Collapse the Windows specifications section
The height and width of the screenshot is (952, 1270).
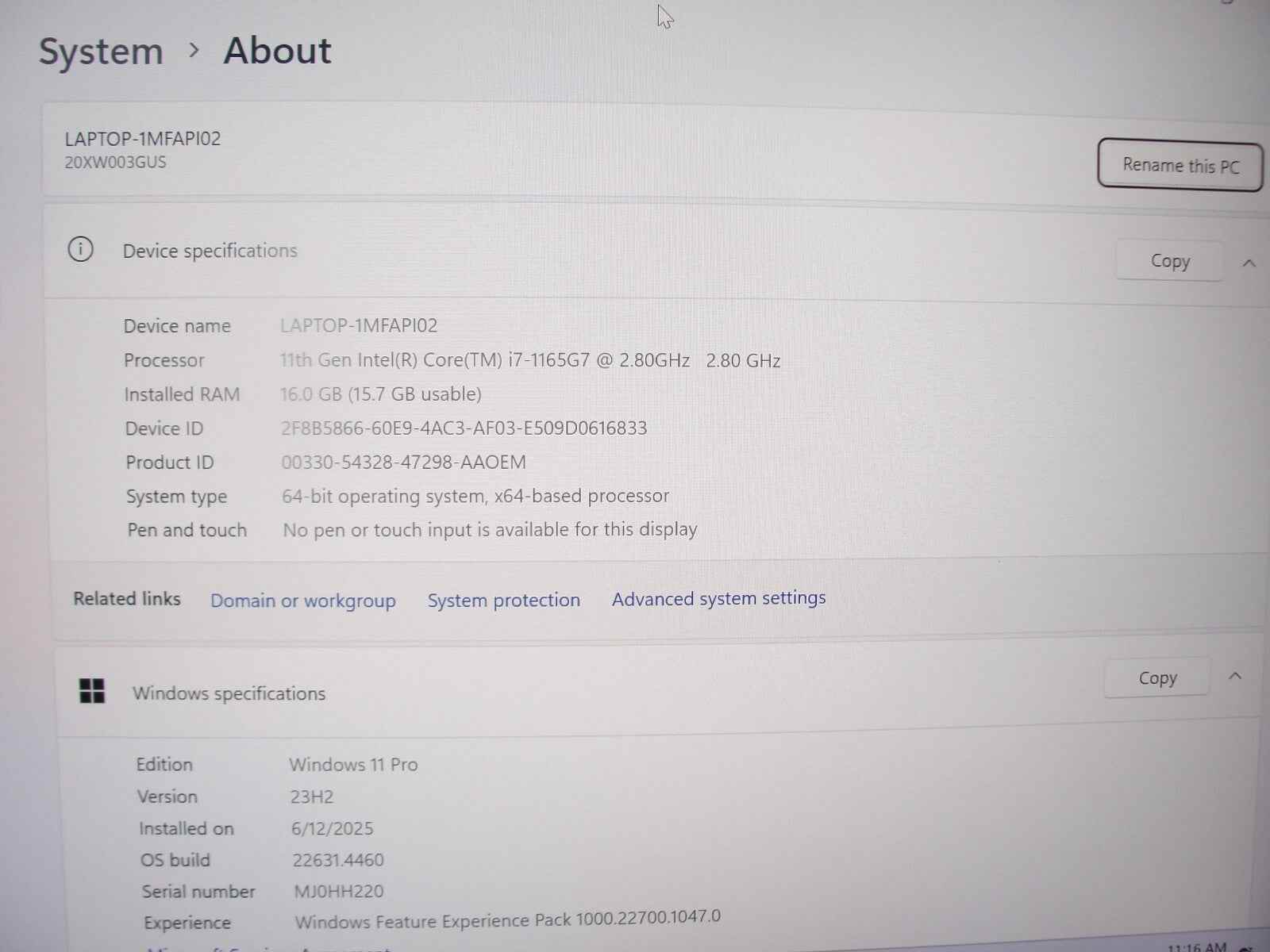point(1236,676)
